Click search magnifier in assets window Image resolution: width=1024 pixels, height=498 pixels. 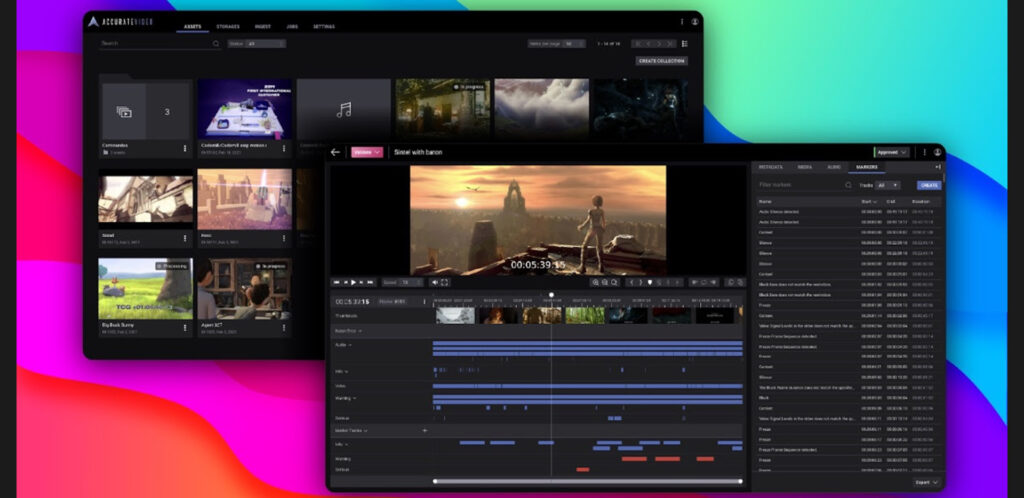pos(216,44)
